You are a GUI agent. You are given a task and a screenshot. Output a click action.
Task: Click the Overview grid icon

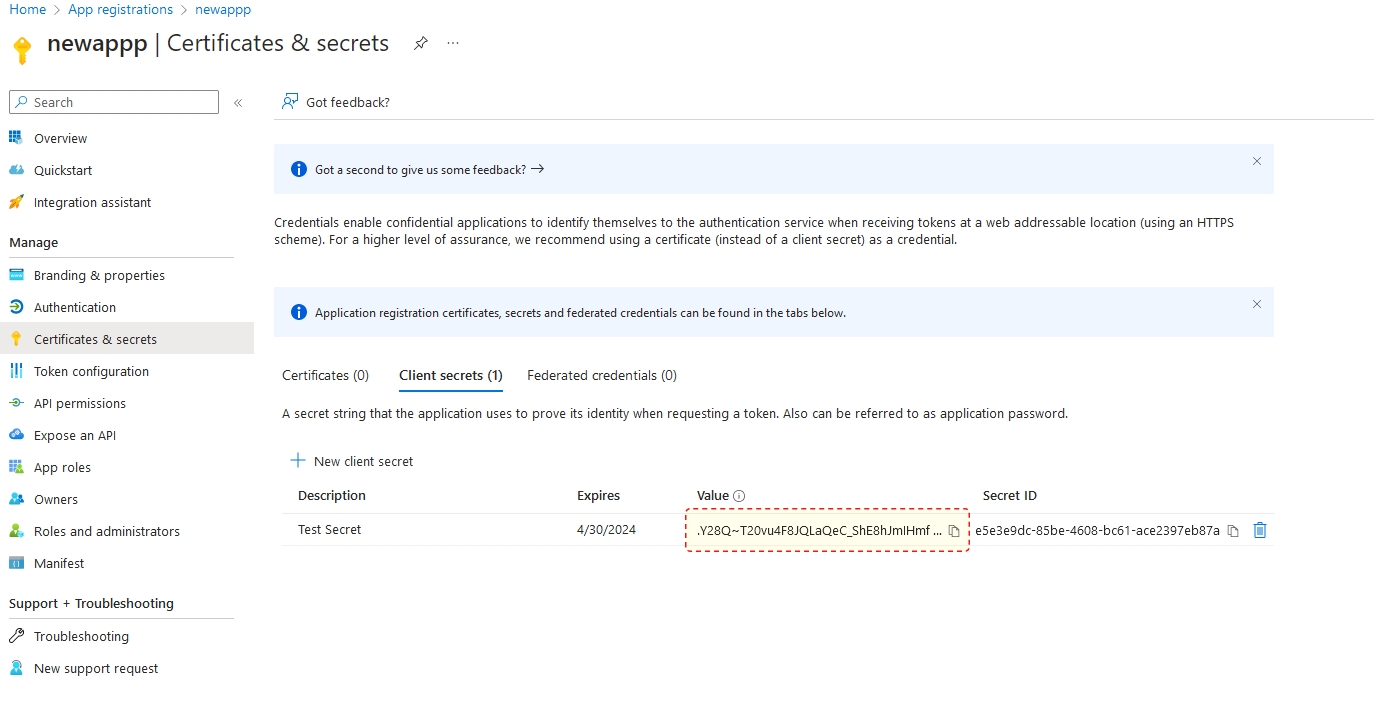point(16,138)
